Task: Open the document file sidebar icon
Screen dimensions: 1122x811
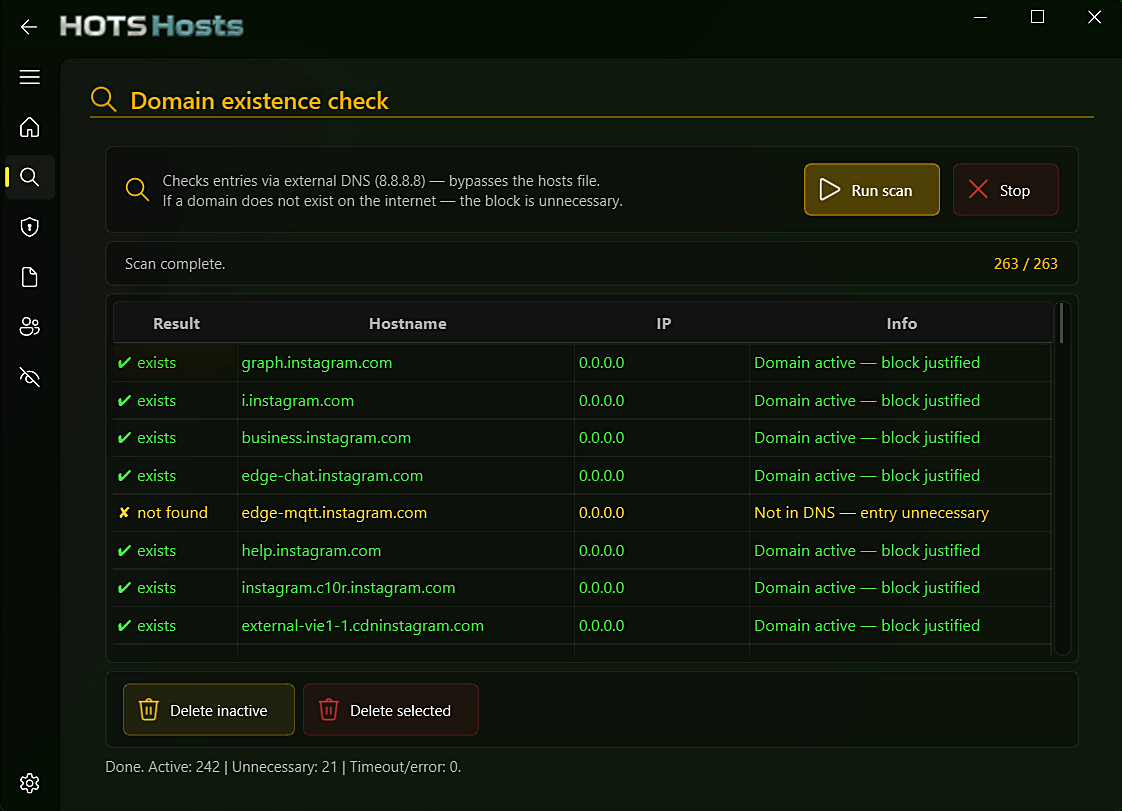Action: coord(29,277)
